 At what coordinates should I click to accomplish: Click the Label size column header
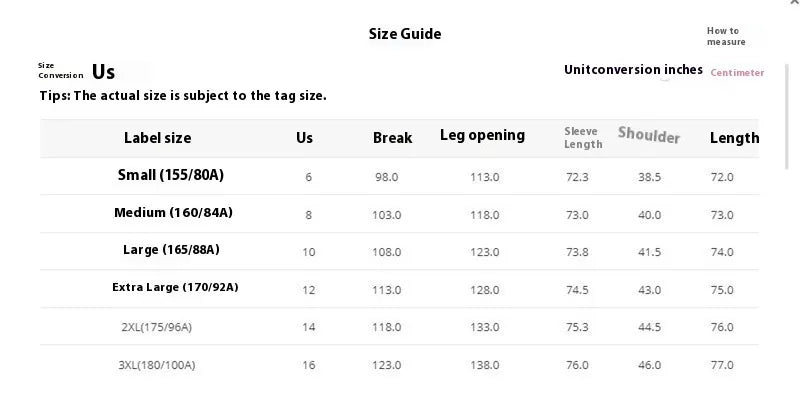click(157, 138)
